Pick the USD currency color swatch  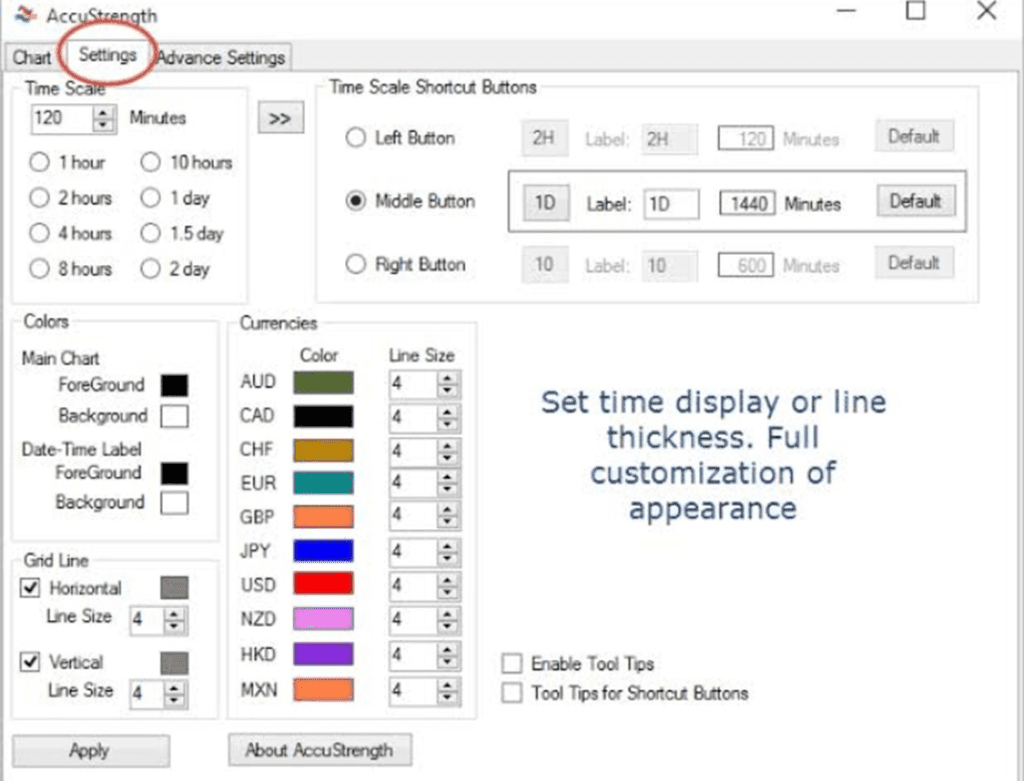point(323,583)
